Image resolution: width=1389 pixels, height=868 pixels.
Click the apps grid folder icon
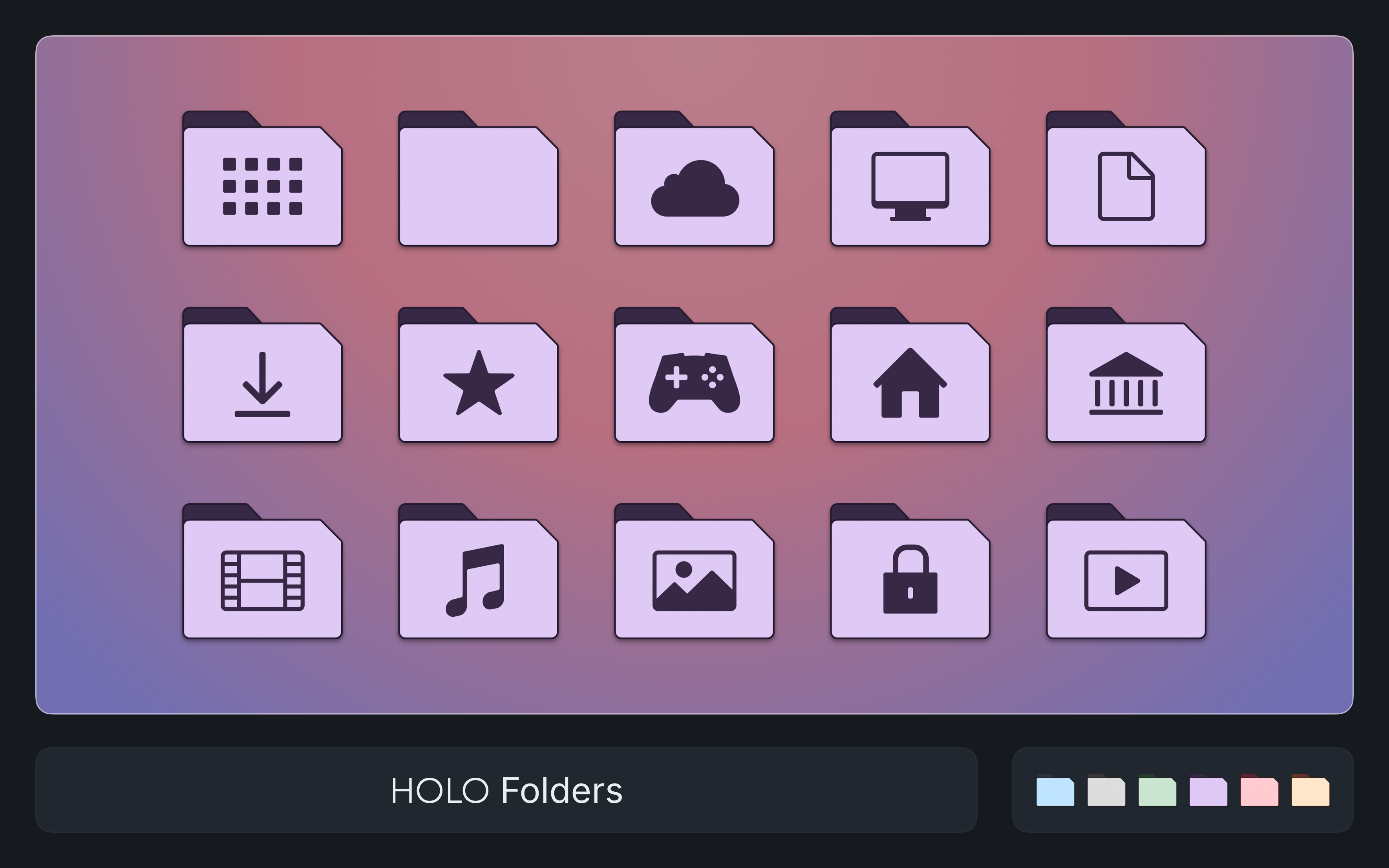(x=262, y=179)
